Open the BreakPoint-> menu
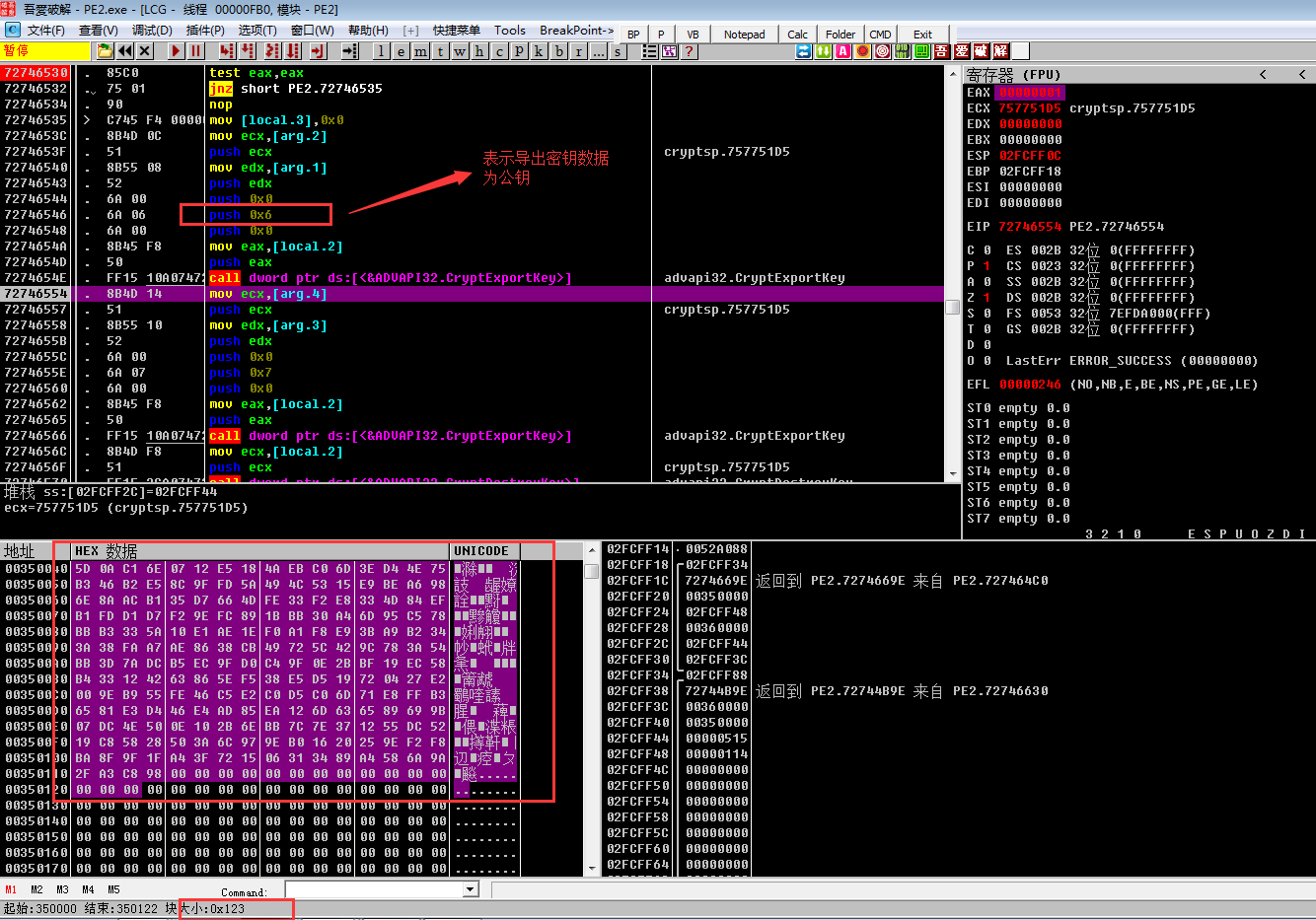The image size is (1316, 920). [x=576, y=31]
